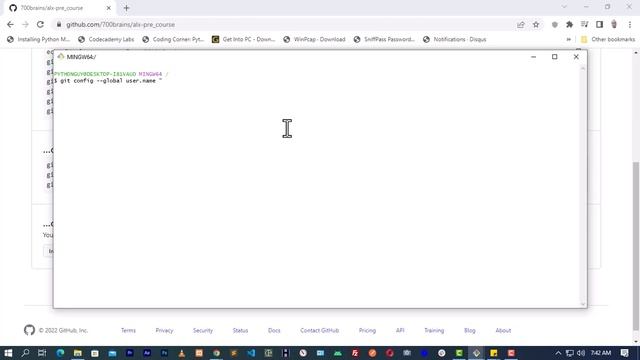Open the Security footer link
Screen dimensions: 640x360
tap(203, 330)
